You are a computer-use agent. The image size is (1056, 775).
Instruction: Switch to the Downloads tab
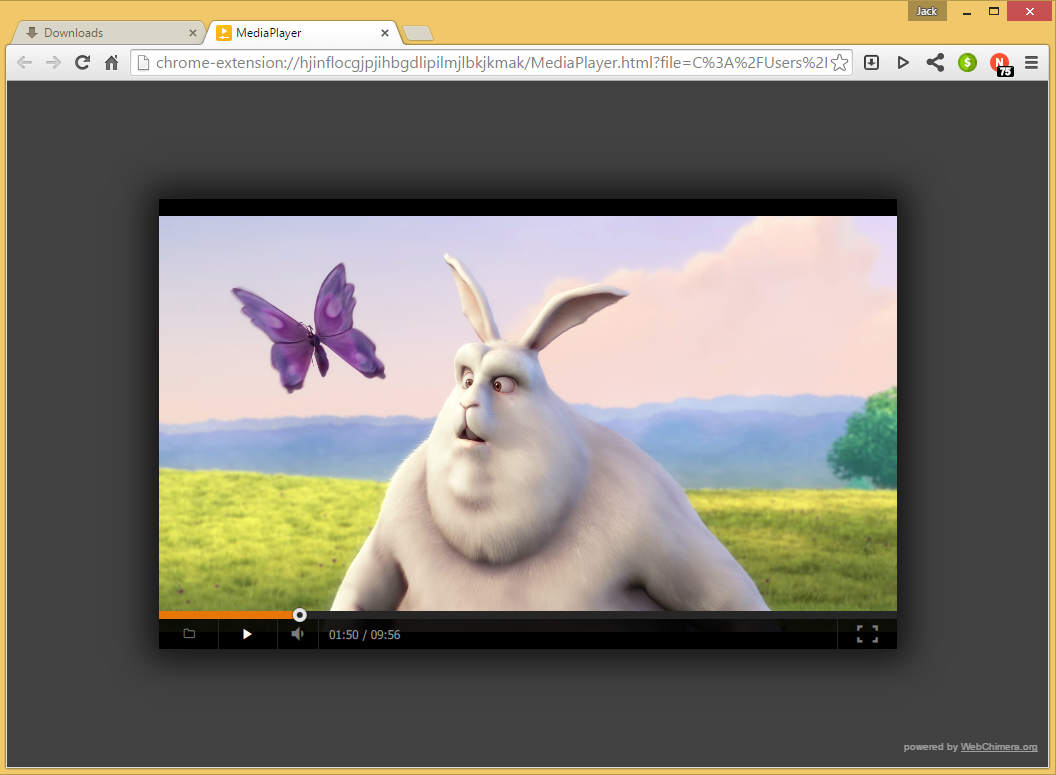click(108, 32)
